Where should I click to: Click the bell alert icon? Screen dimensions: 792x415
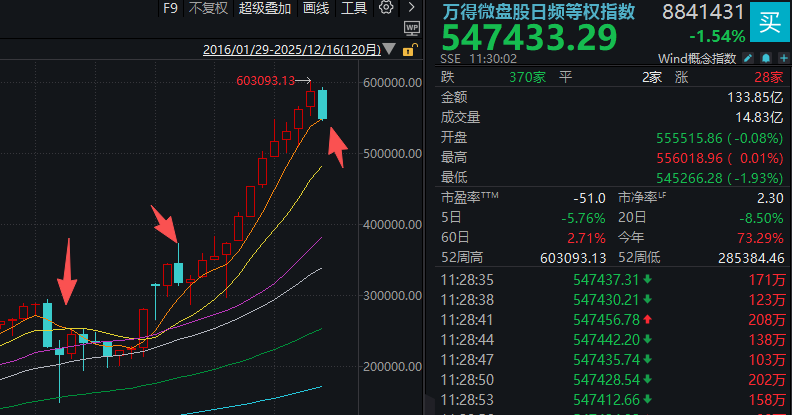[x=765, y=58]
